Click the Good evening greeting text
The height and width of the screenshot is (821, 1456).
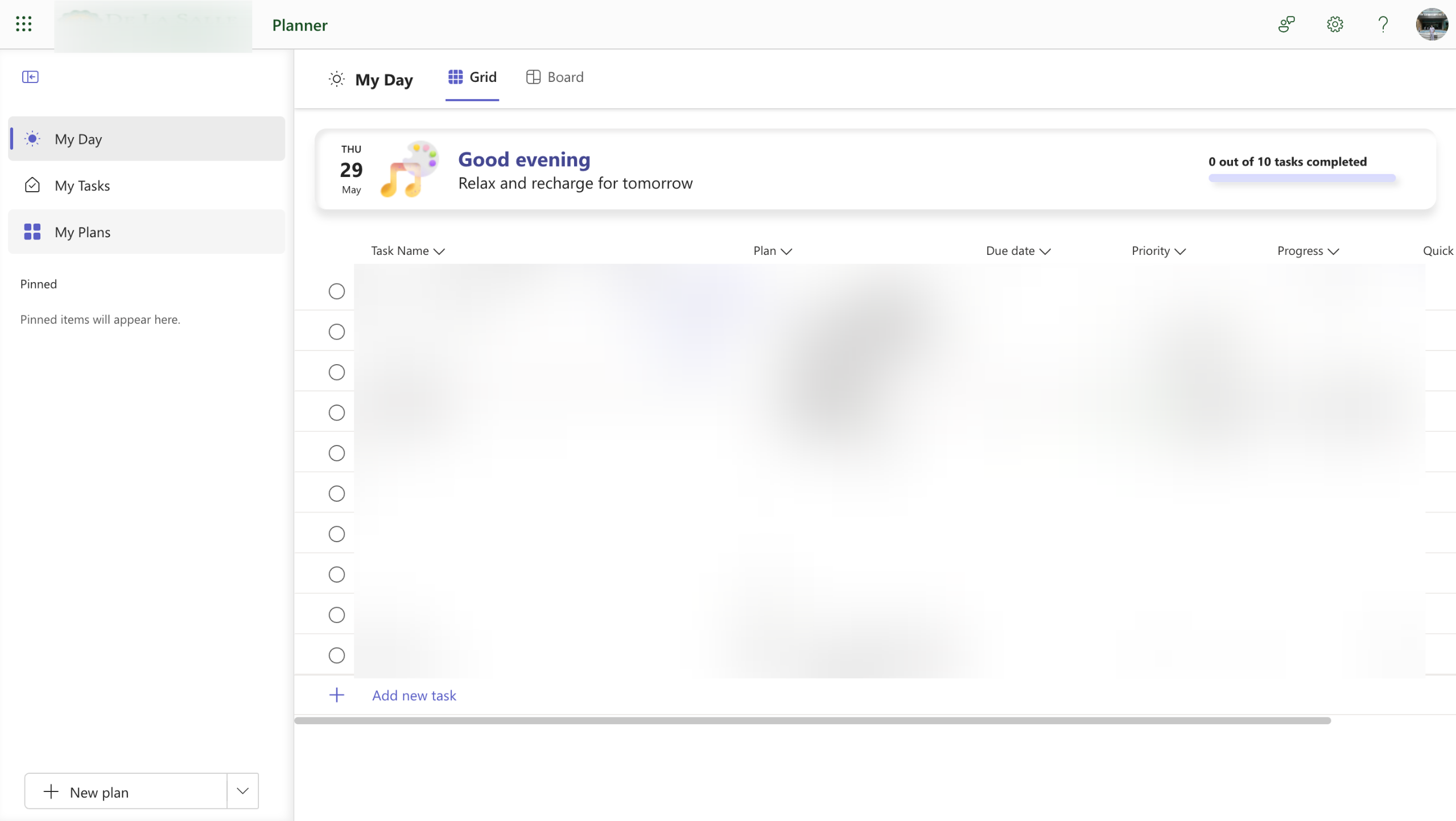point(524,159)
